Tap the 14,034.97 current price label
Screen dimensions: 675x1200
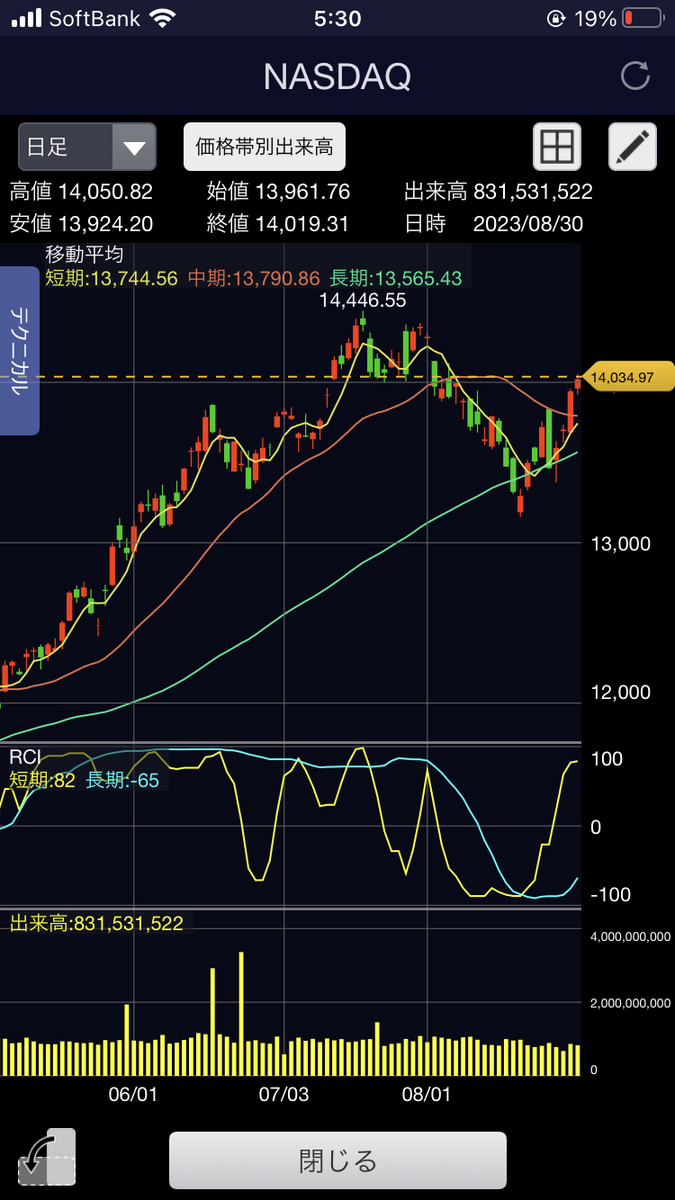[x=627, y=377]
